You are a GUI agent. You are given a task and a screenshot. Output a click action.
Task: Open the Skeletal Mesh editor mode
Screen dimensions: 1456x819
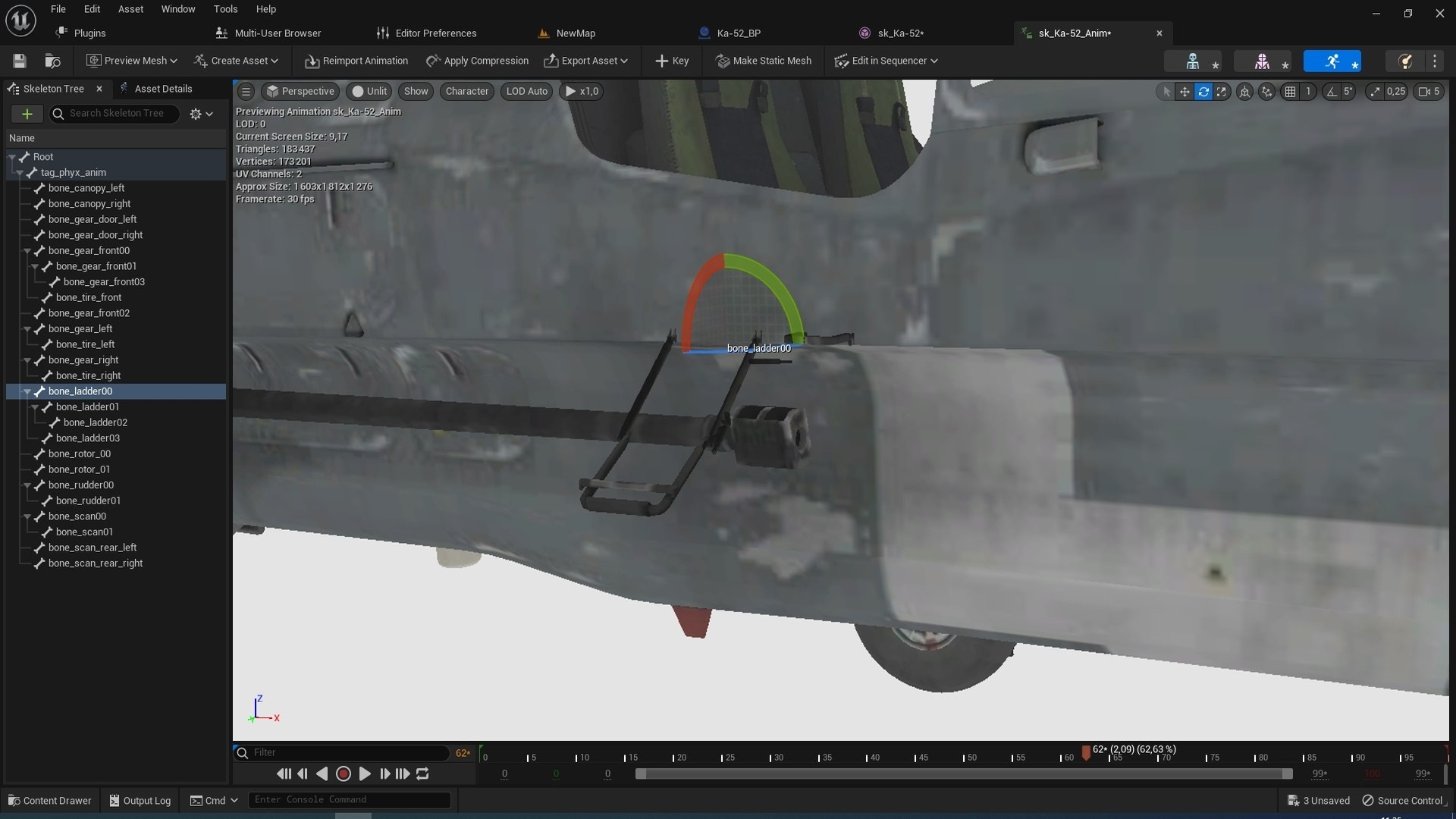1262,61
